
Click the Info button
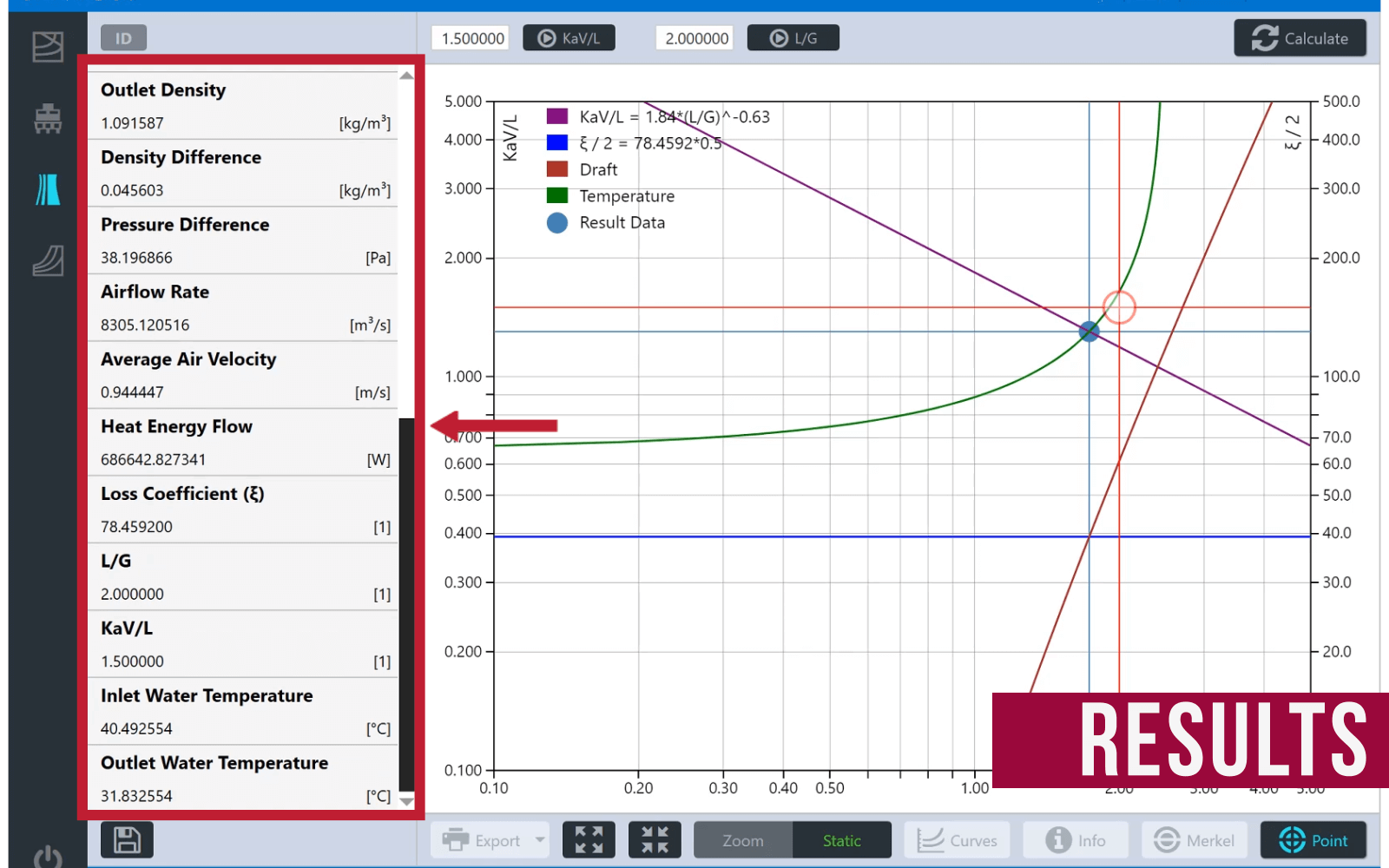[x=1076, y=840]
